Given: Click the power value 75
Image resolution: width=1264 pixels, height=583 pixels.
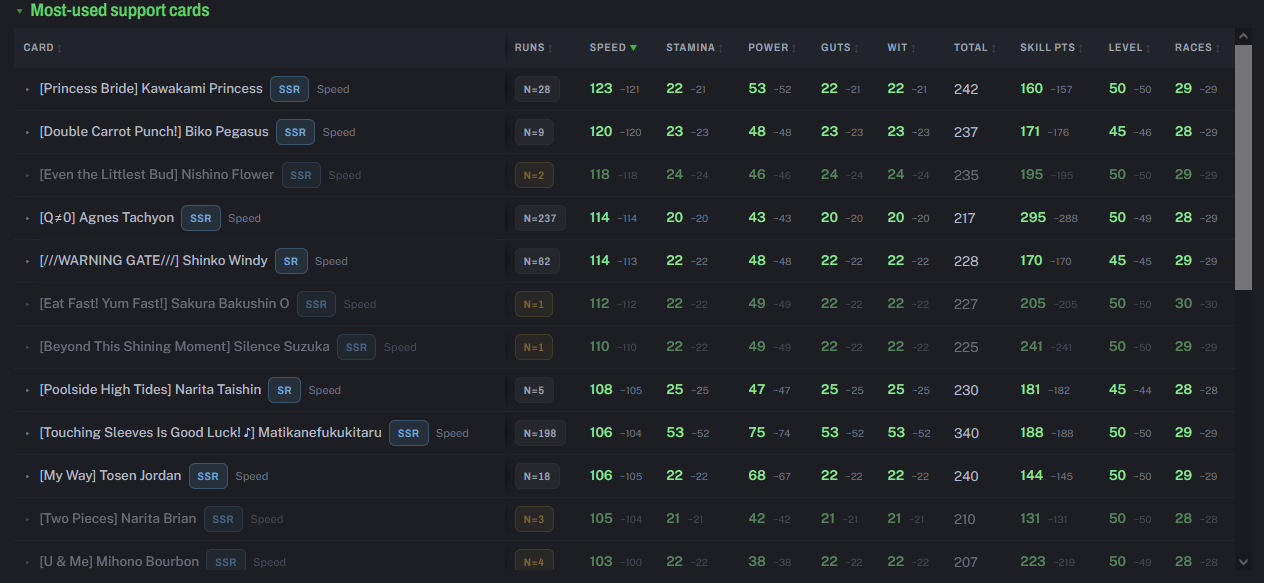Looking at the screenshot, I should (x=757, y=433).
